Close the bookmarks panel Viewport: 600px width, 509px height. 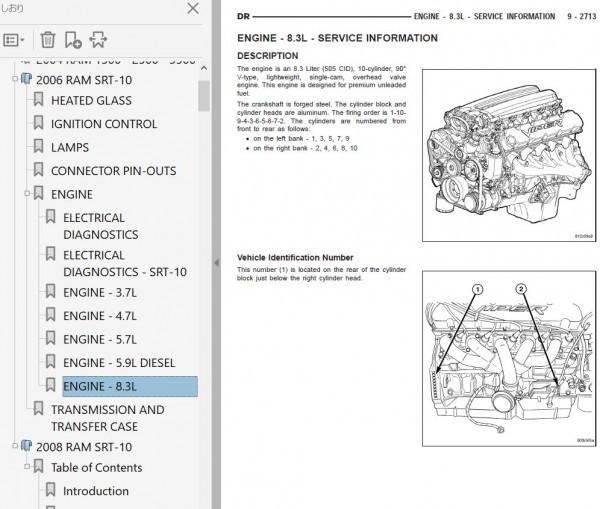click(193, 8)
